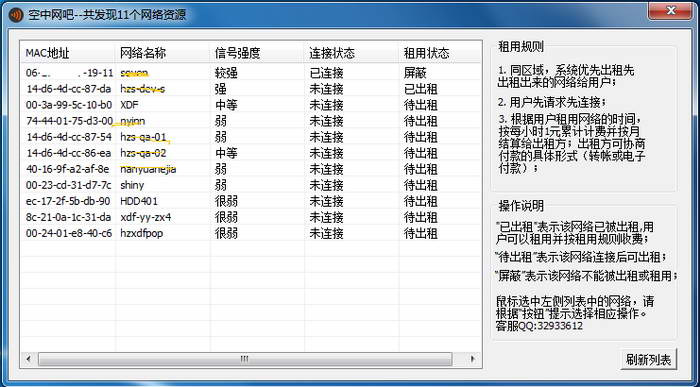Select network xdf-yy-zx4
The height and width of the screenshot is (387, 700).
coord(146,217)
